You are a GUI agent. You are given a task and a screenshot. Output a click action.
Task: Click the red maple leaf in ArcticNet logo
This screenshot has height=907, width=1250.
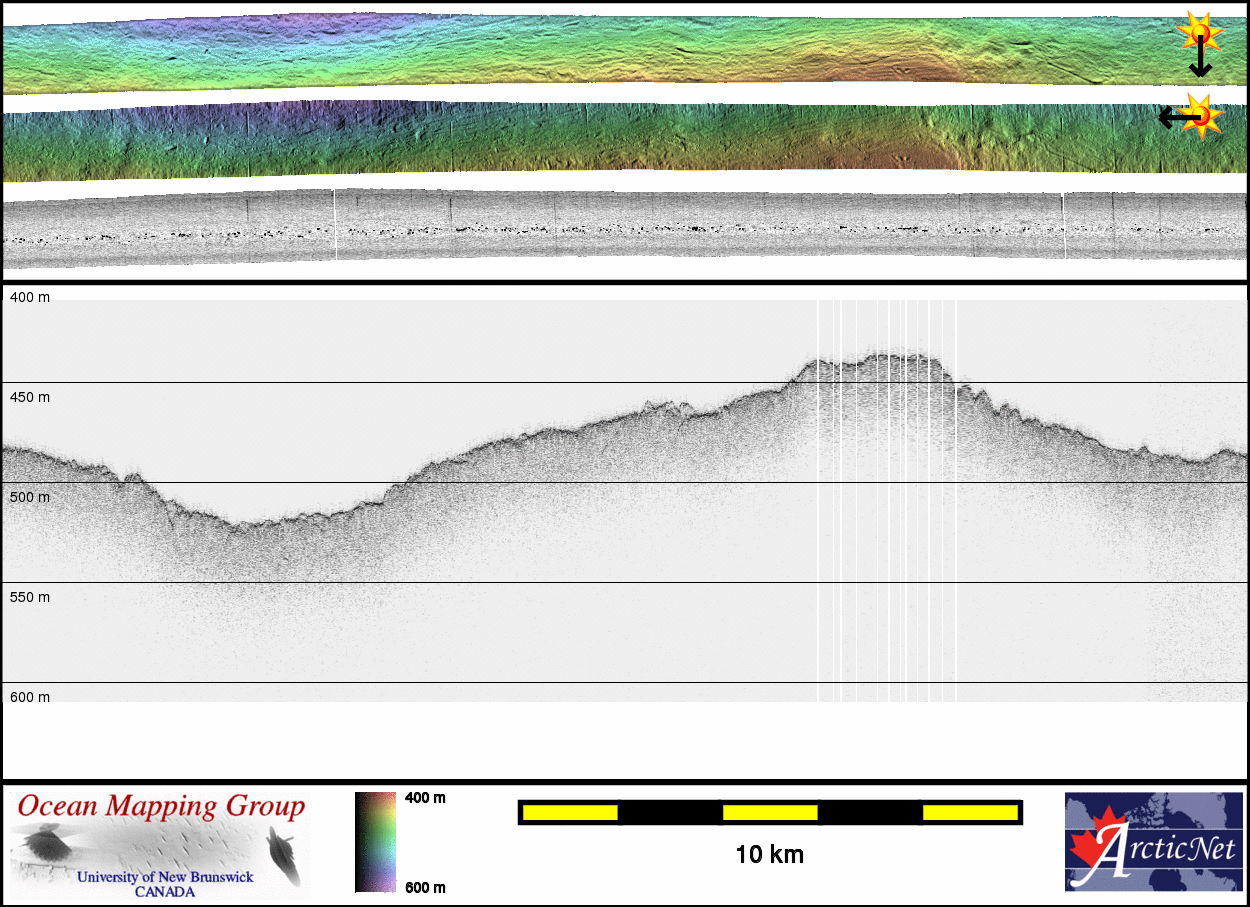pyautogui.click(x=1096, y=846)
